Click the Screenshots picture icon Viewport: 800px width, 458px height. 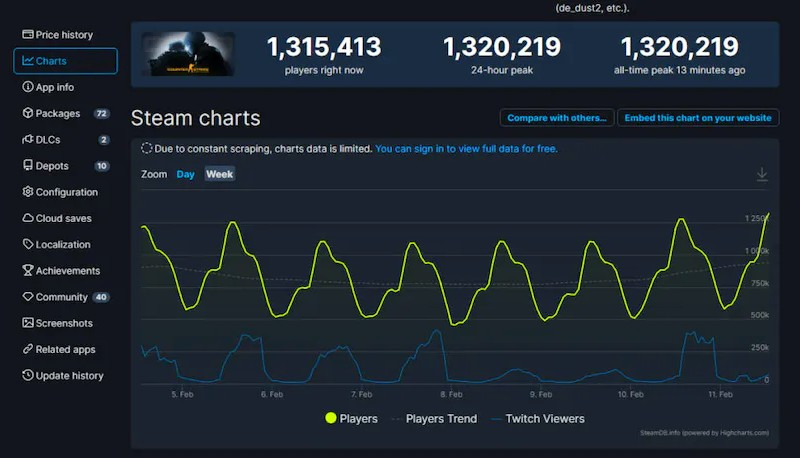(28, 323)
